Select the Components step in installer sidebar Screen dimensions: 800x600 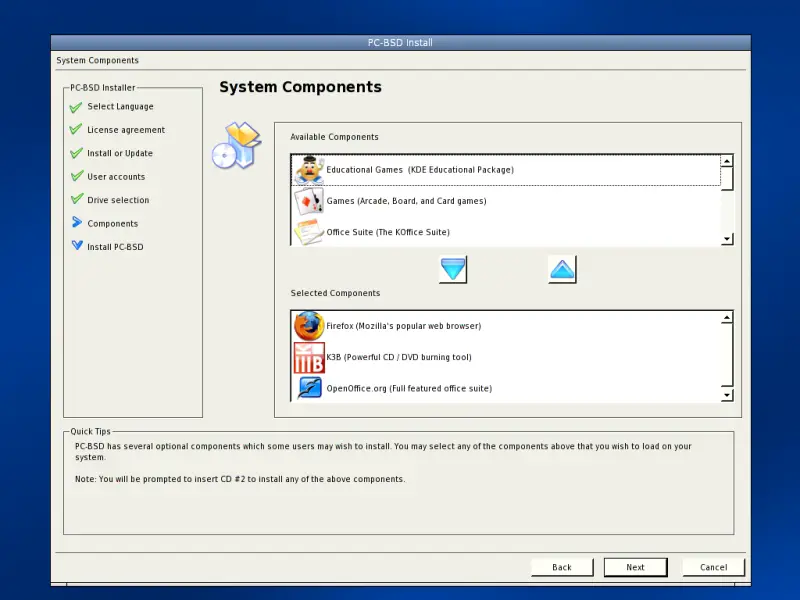click(x=112, y=224)
